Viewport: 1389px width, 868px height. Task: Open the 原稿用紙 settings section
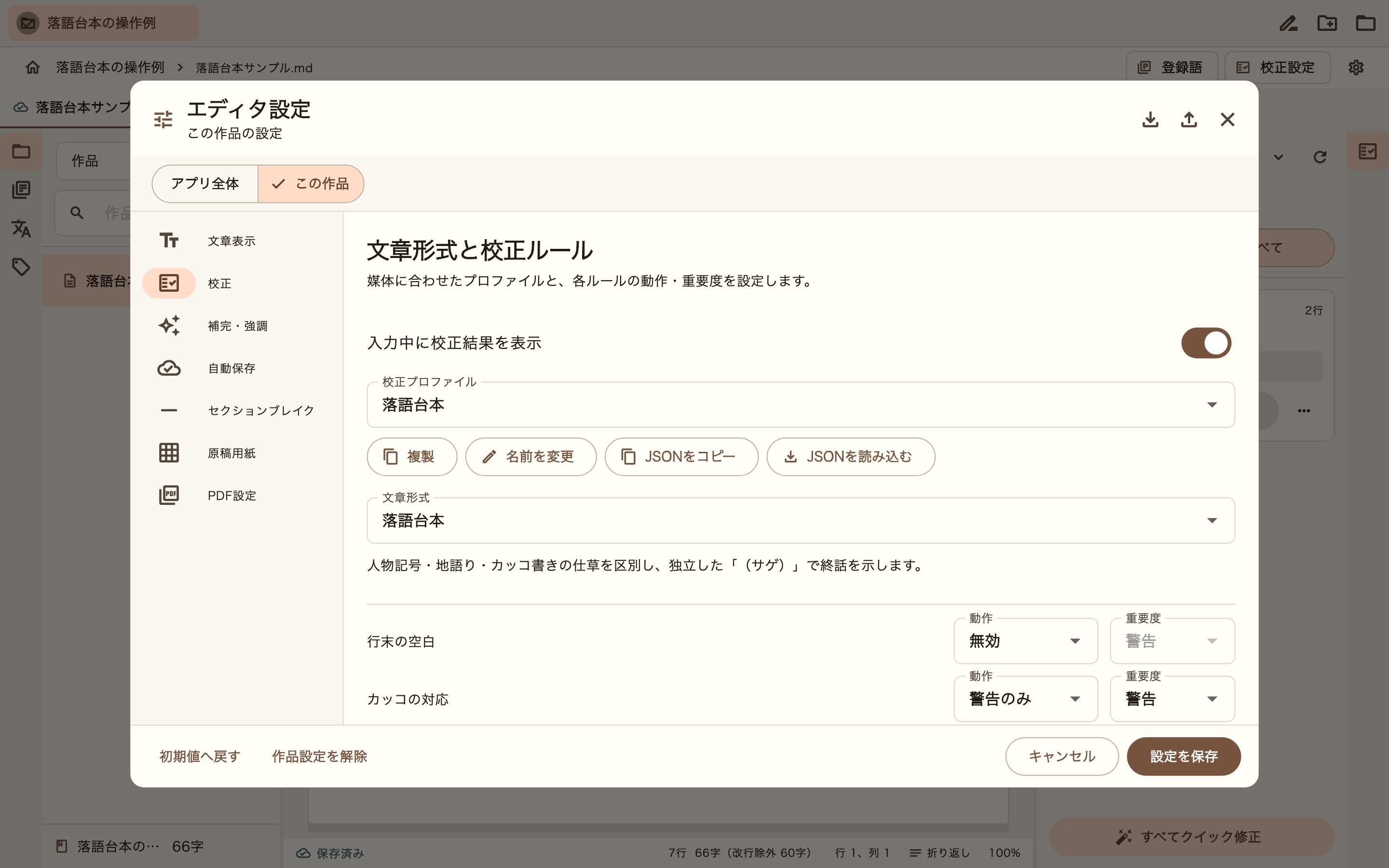coord(236,453)
